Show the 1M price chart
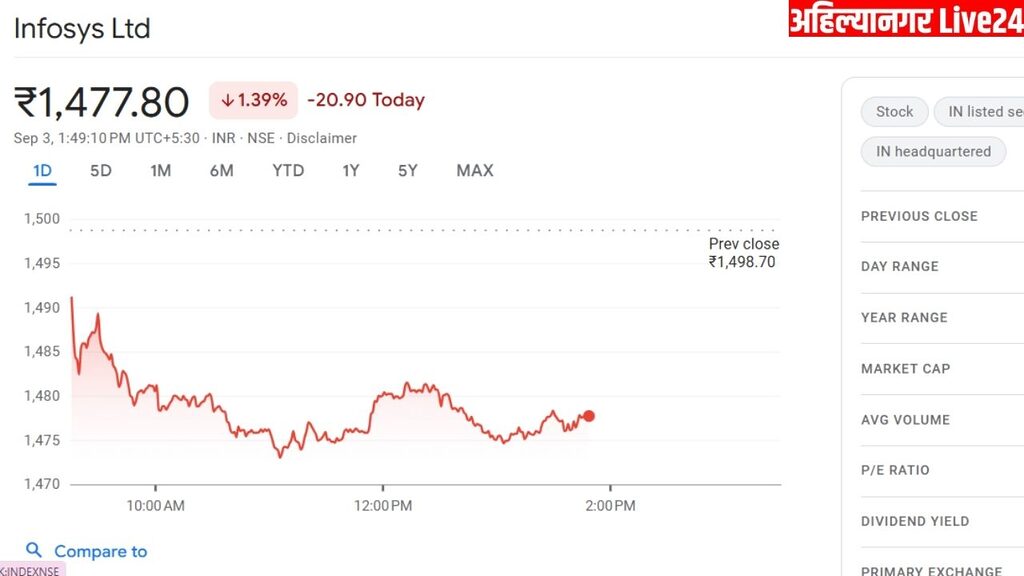The height and width of the screenshot is (576, 1024). pyautogui.click(x=160, y=171)
